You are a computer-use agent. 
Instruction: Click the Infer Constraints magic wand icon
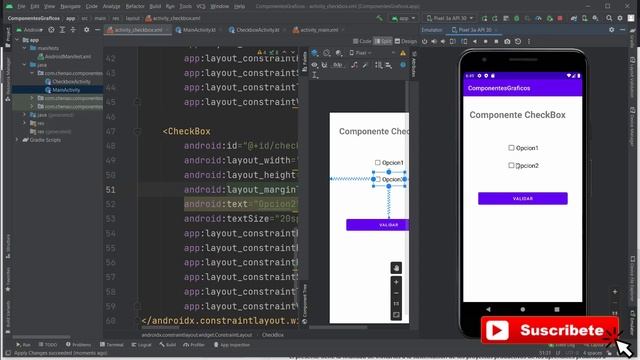[365, 65]
